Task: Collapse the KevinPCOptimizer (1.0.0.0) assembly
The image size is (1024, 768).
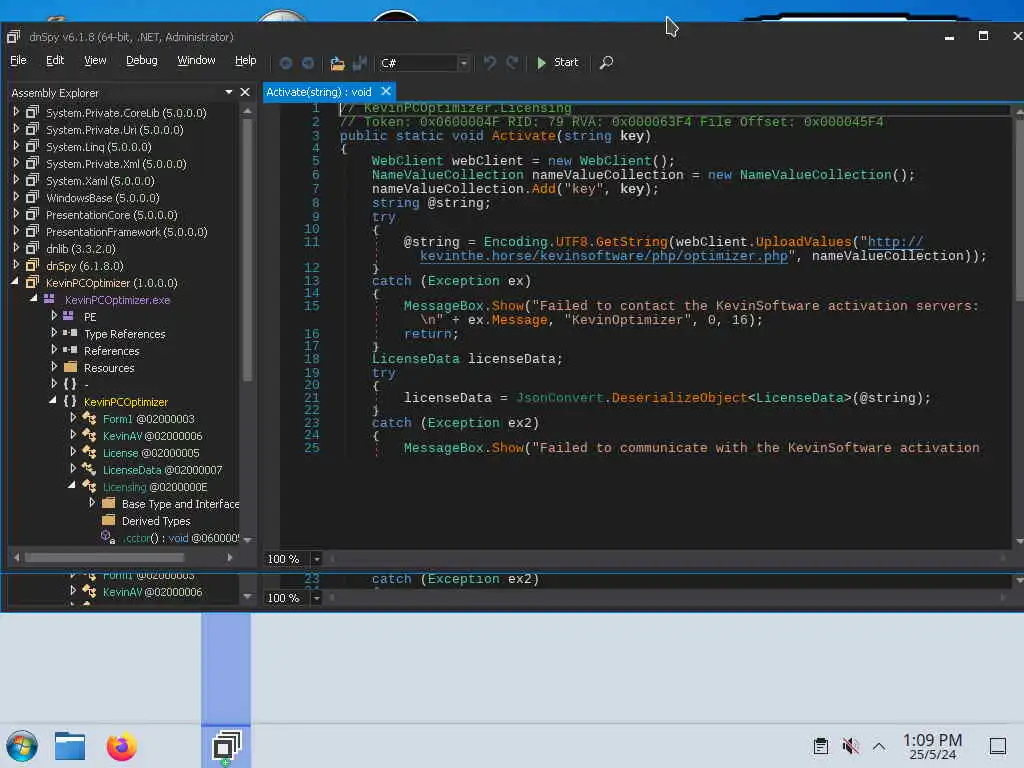Action: (x=15, y=282)
